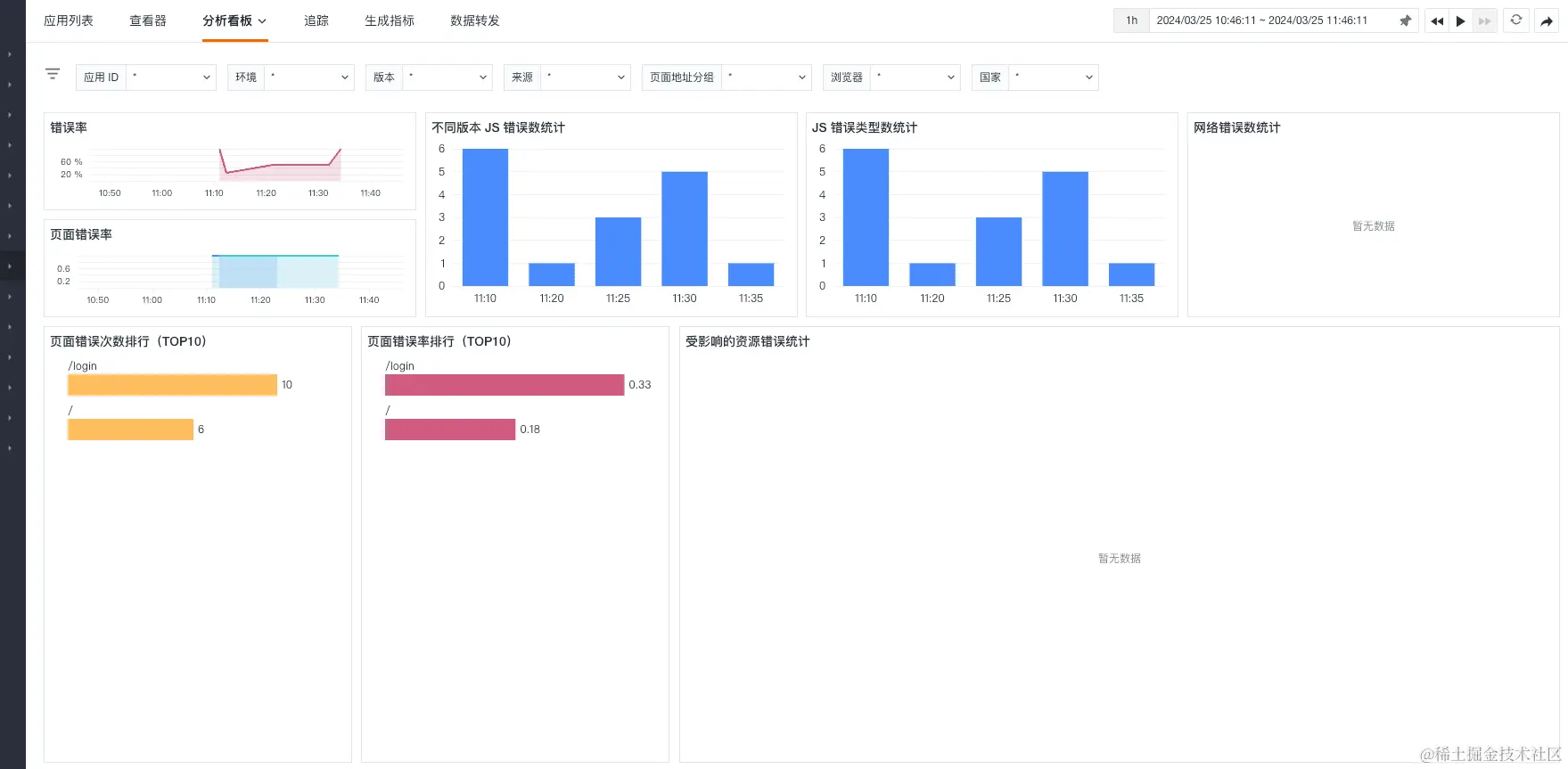
Task: Switch to the 查看器 tab
Action: pos(148,20)
